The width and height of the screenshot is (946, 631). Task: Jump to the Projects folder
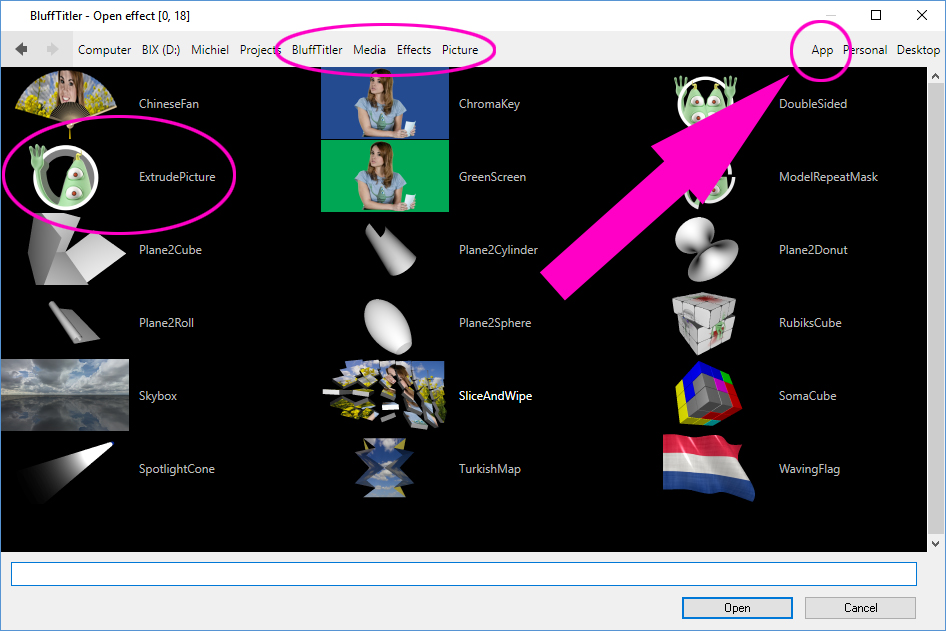(x=261, y=49)
